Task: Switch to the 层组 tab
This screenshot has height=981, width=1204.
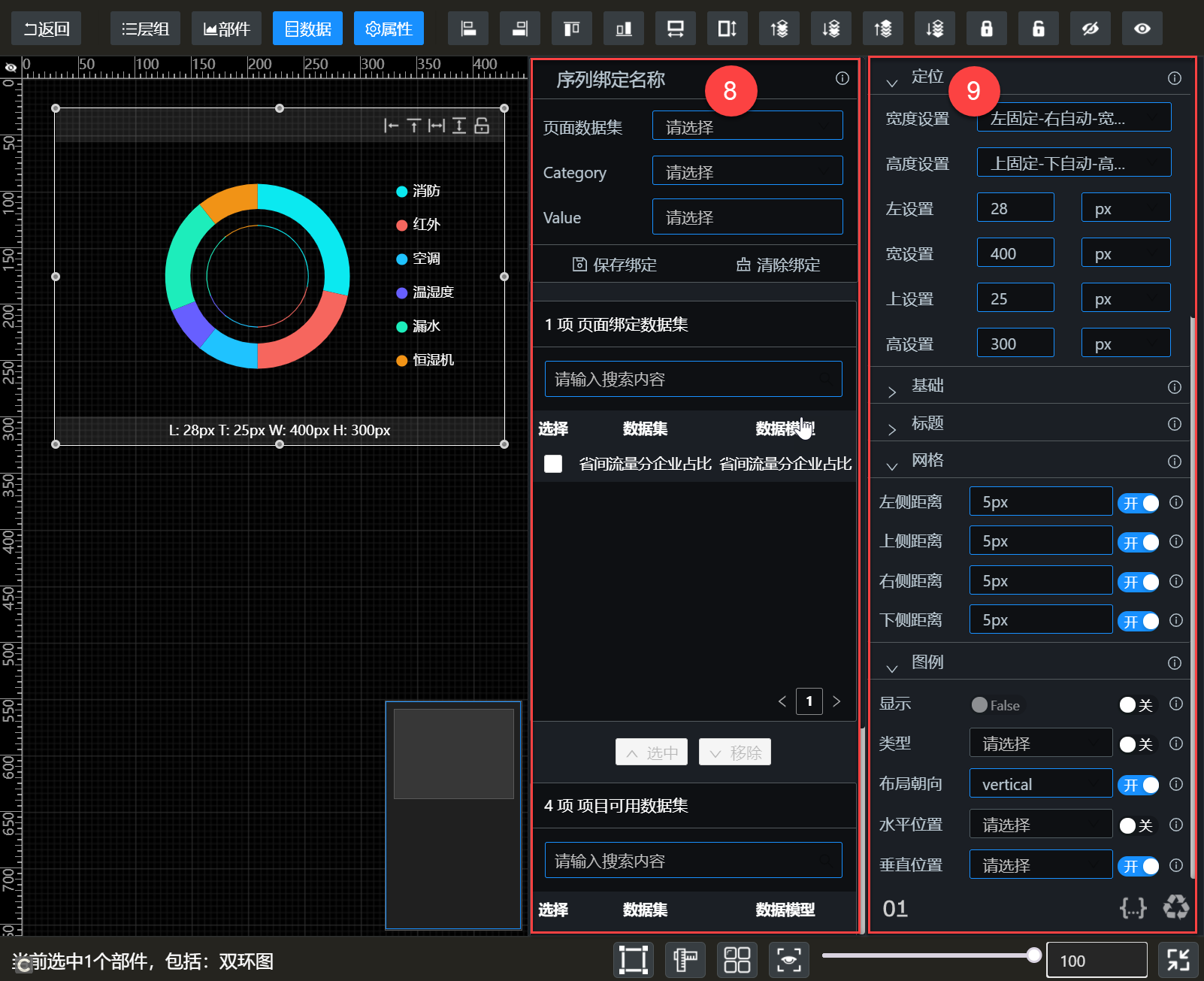Action: [146, 29]
